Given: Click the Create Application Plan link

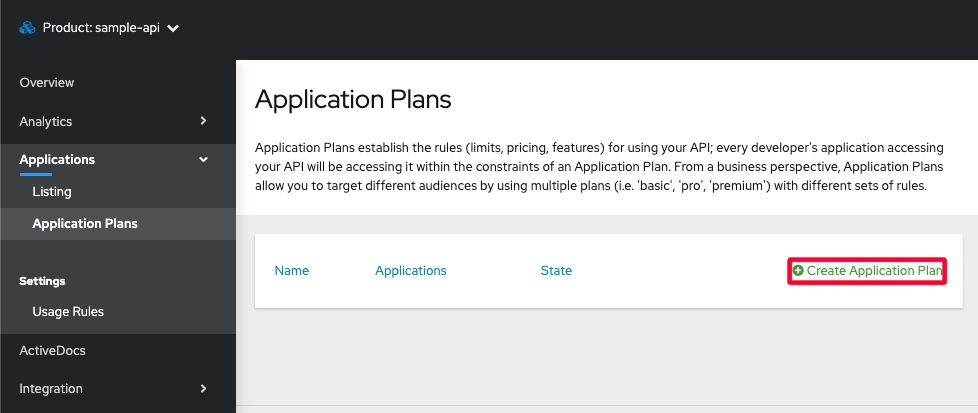Looking at the screenshot, I should 874,271.
